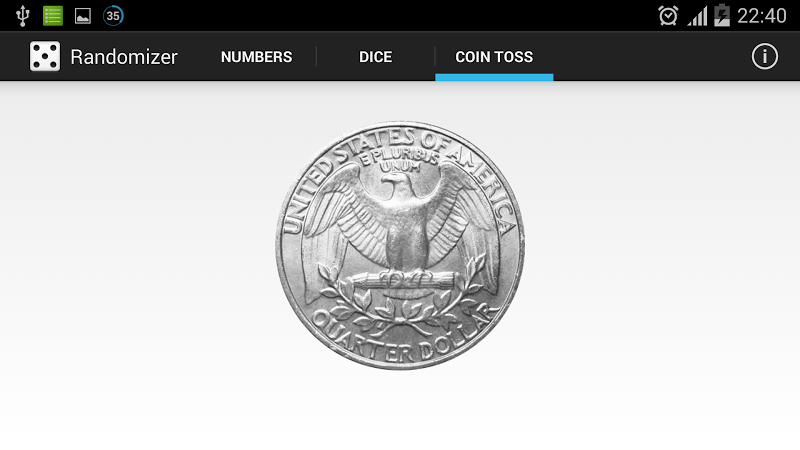This screenshot has height=450, width=800.
Task: Select the COIN TOSS tab
Action: [x=494, y=57]
